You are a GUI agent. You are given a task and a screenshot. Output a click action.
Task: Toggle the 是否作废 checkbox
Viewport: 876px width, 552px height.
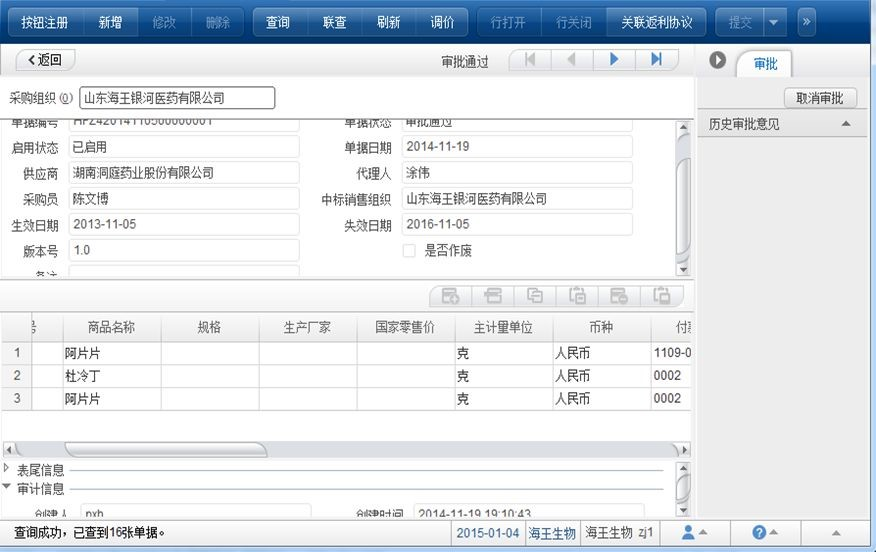pyautogui.click(x=409, y=251)
